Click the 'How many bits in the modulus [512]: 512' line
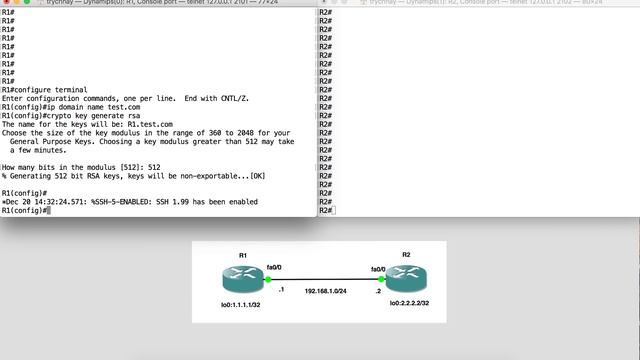The height and width of the screenshot is (360, 640). 81,167
